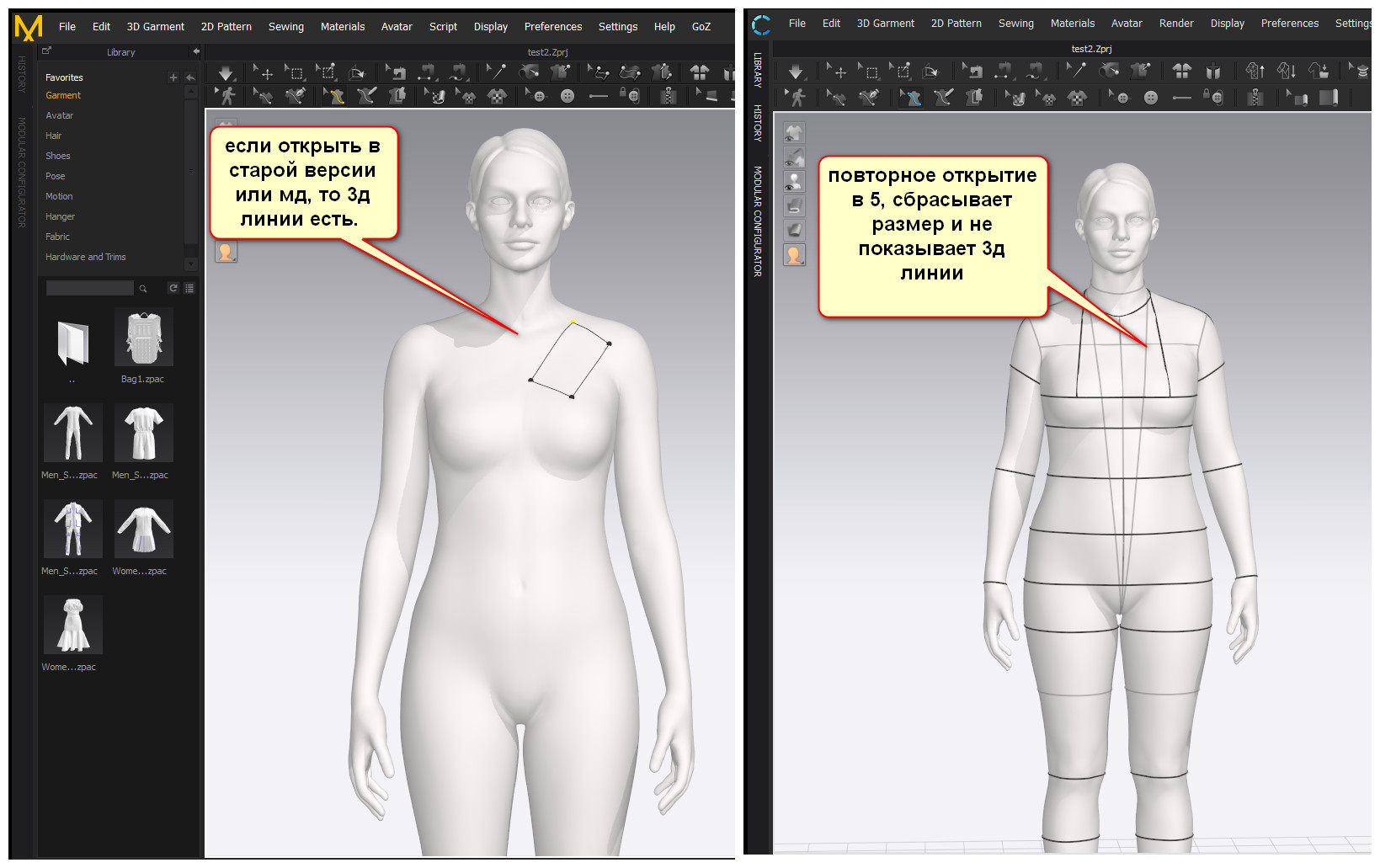Open Sewing menu in right CLO window
Image resolution: width=1380 pixels, height=868 pixels.
coord(1016,24)
